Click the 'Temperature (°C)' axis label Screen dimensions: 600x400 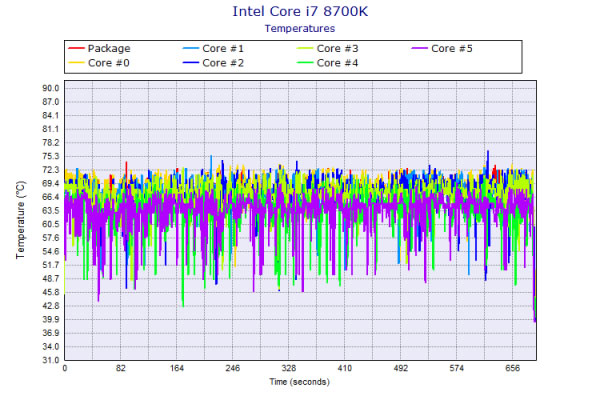(20, 220)
